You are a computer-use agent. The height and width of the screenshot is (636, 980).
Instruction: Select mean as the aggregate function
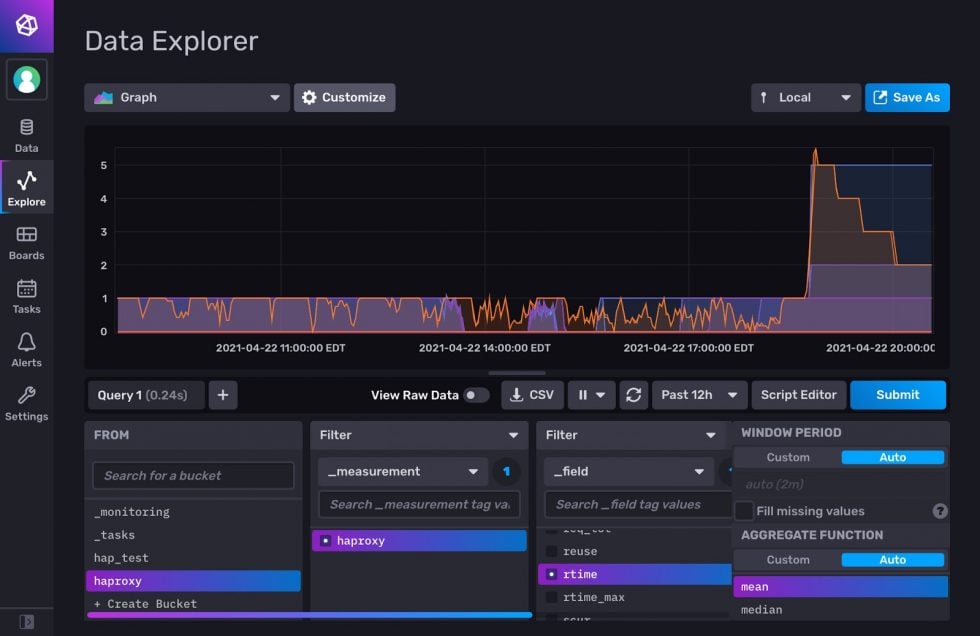840,587
